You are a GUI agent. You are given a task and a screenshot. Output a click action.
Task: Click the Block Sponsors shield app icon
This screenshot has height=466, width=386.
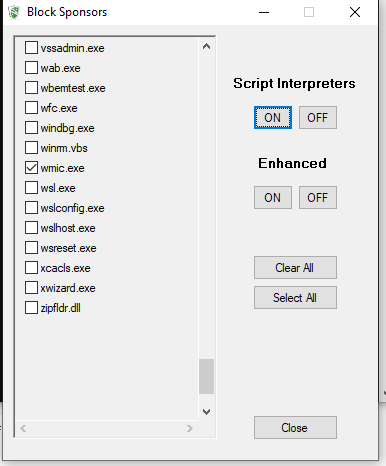click(x=14, y=12)
